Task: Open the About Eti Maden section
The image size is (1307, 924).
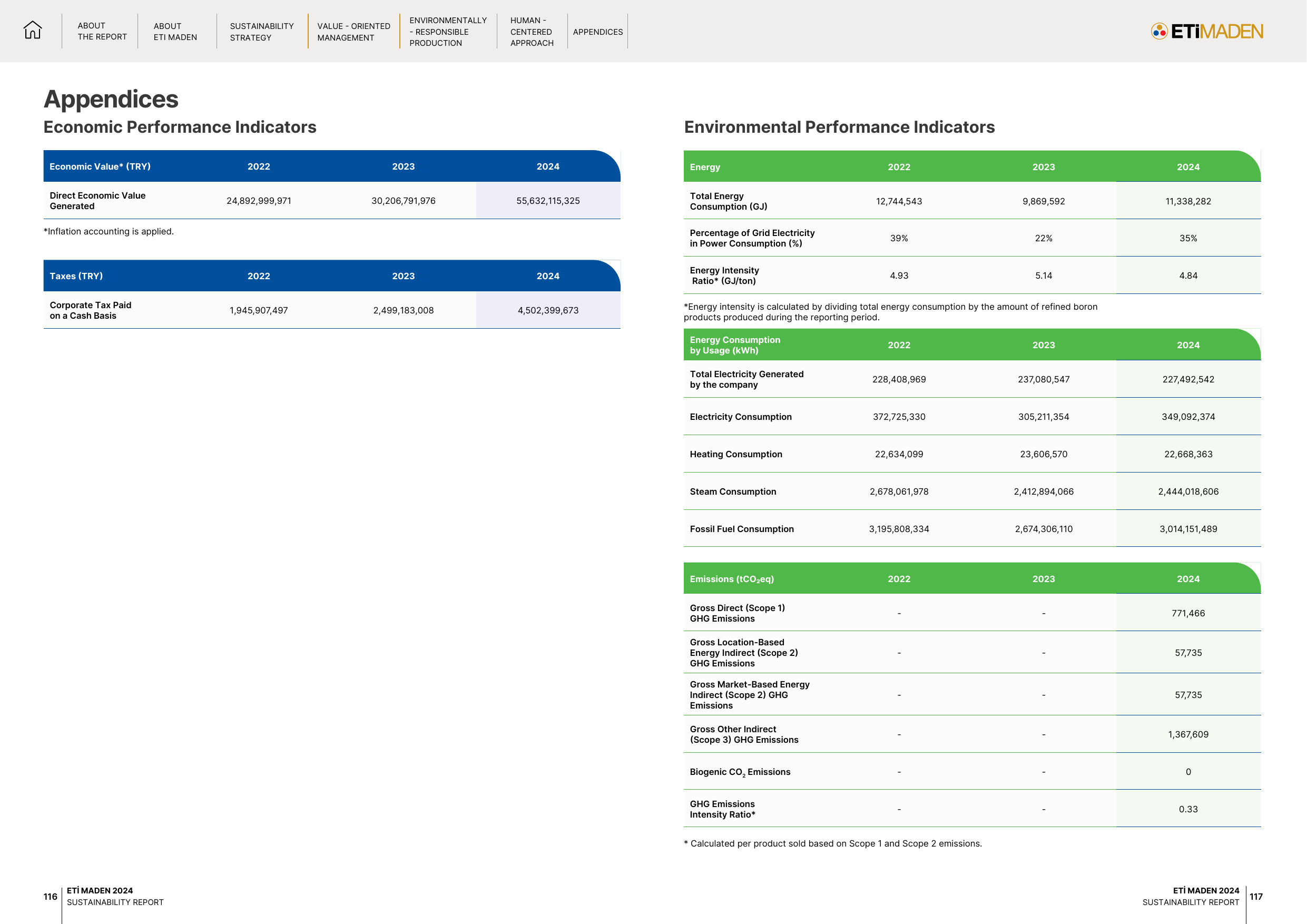Action: (x=175, y=32)
